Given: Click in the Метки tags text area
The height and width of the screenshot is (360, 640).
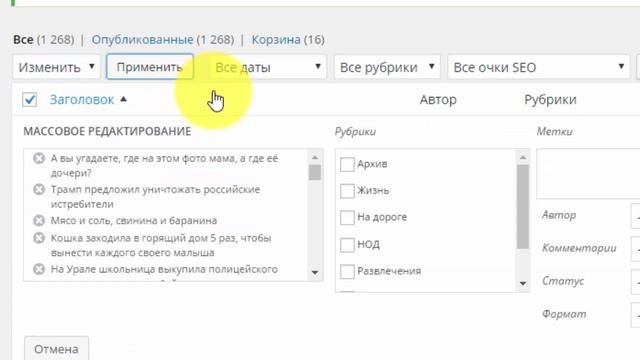Looking at the screenshot, I should pos(588,174).
